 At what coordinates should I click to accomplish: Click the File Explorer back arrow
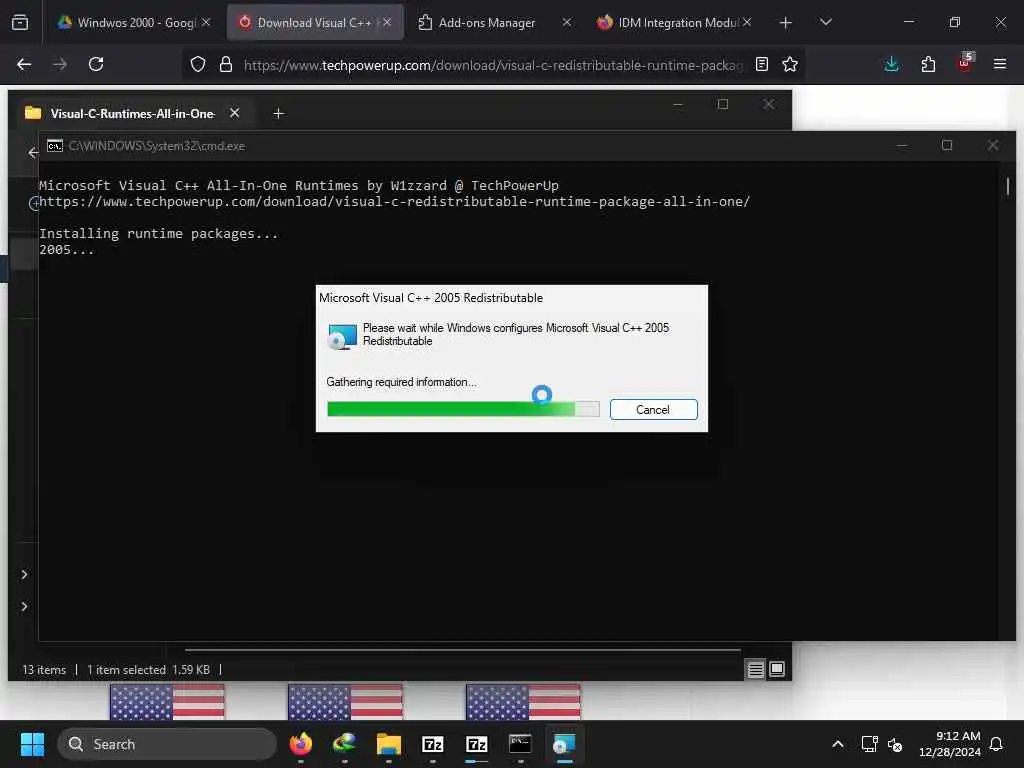pyautogui.click(x=32, y=153)
